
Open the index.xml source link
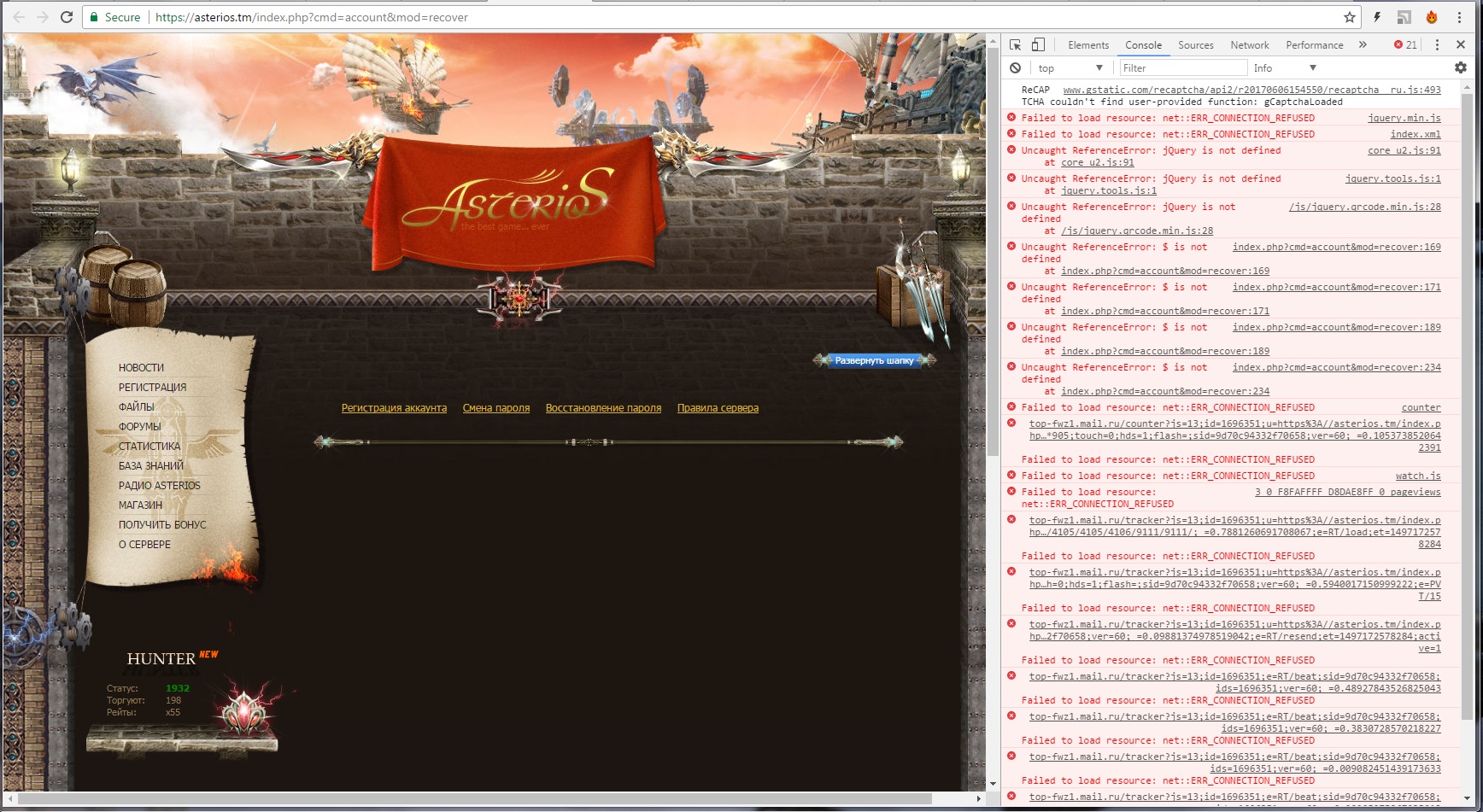(1416, 134)
